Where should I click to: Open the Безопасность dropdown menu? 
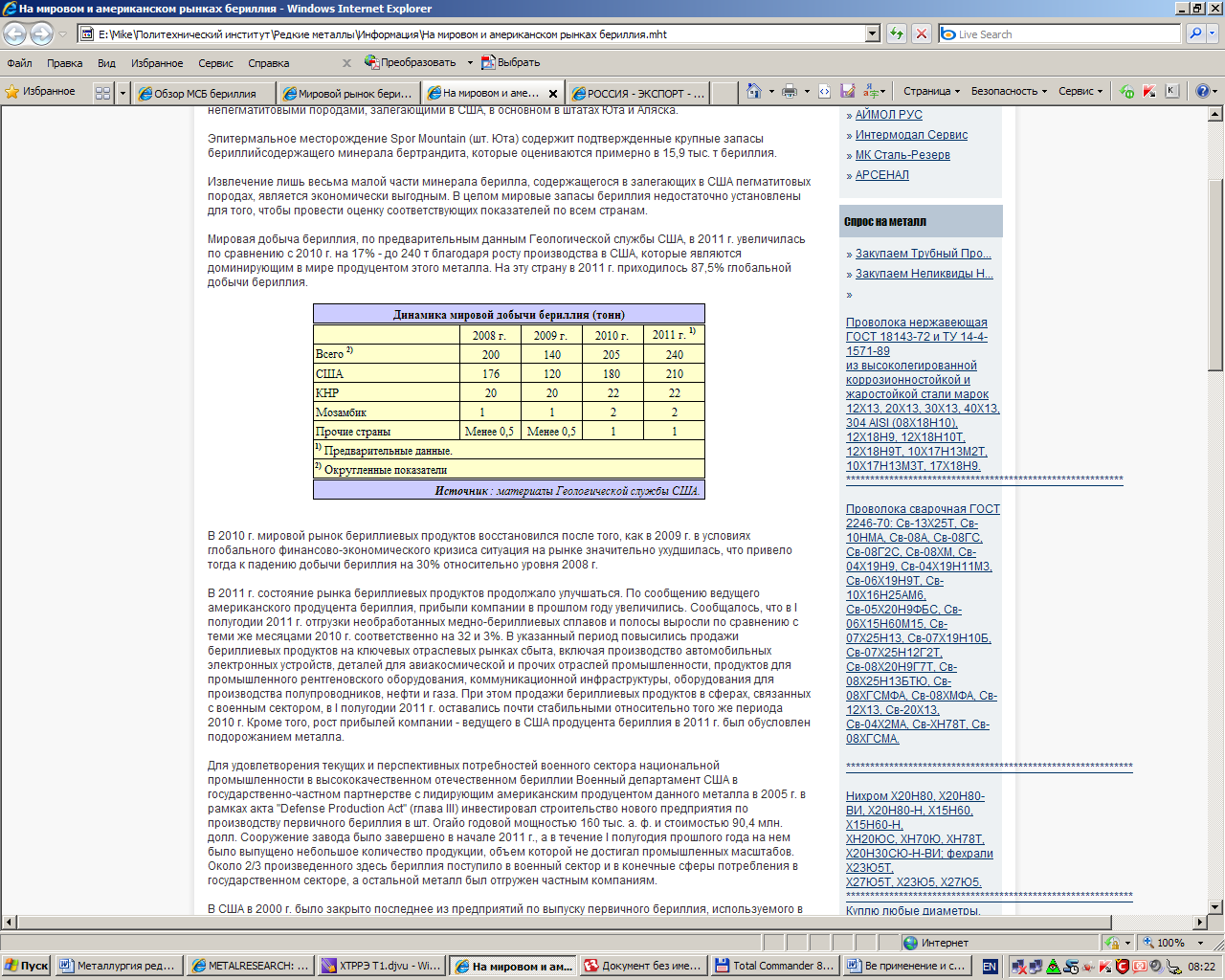[1009, 92]
